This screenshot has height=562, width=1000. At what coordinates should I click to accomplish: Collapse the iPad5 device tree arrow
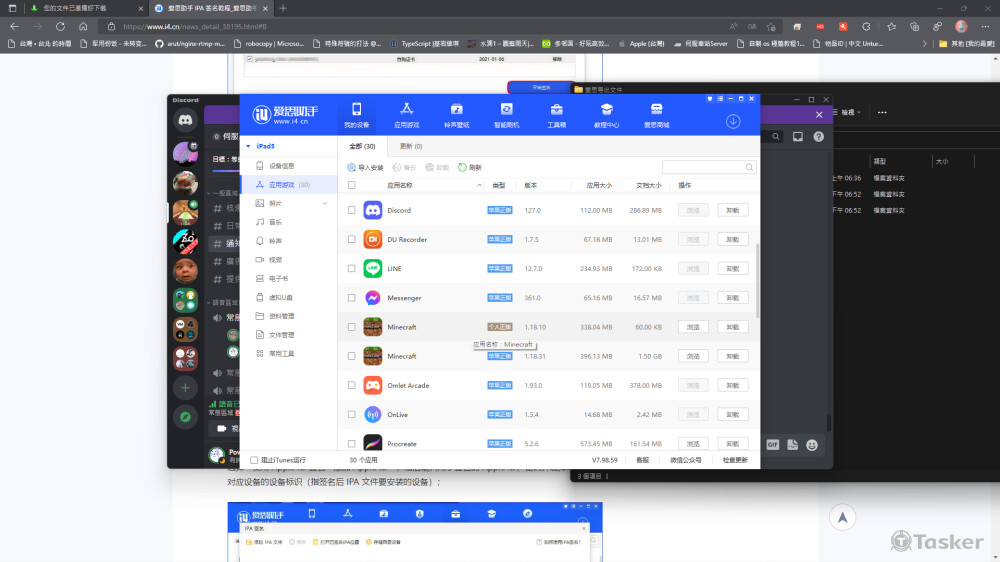click(248, 146)
